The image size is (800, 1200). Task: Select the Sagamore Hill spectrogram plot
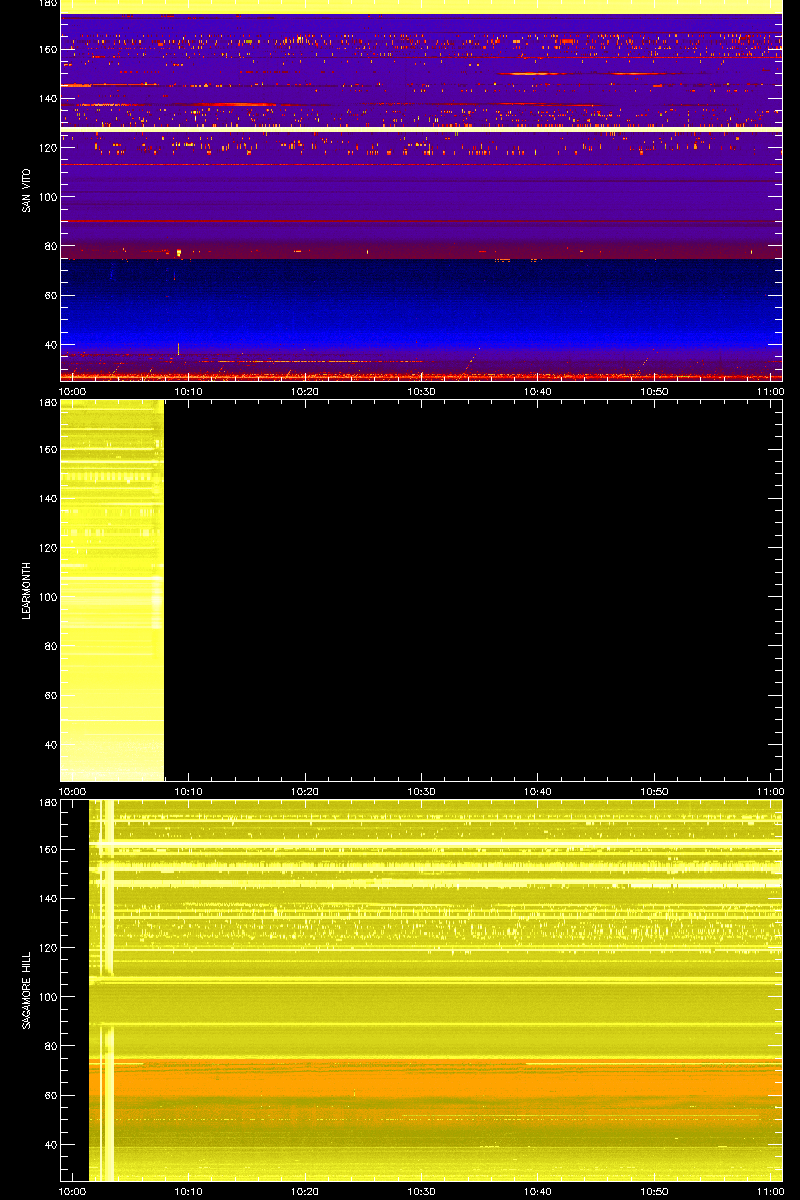[x=421, y=990]
